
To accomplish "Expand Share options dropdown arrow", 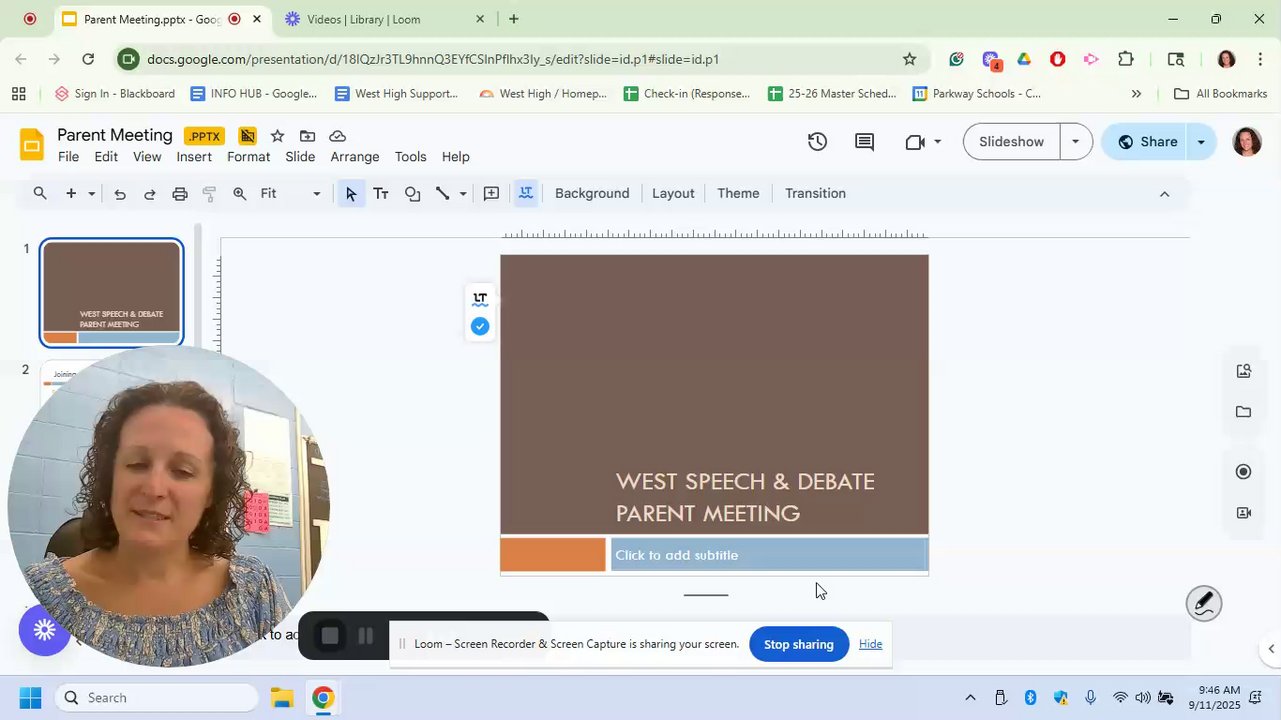I will [x=1201, y=142].
